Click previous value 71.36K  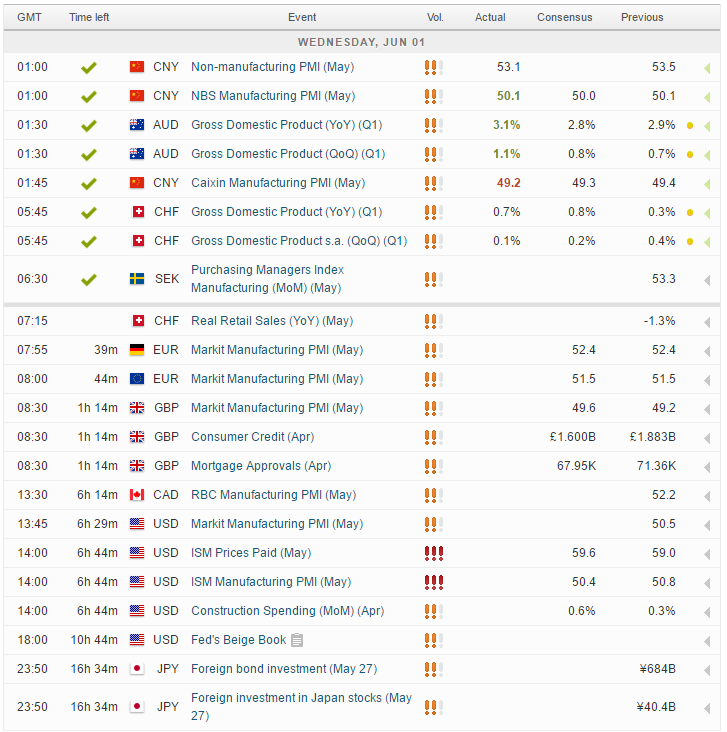656,465
